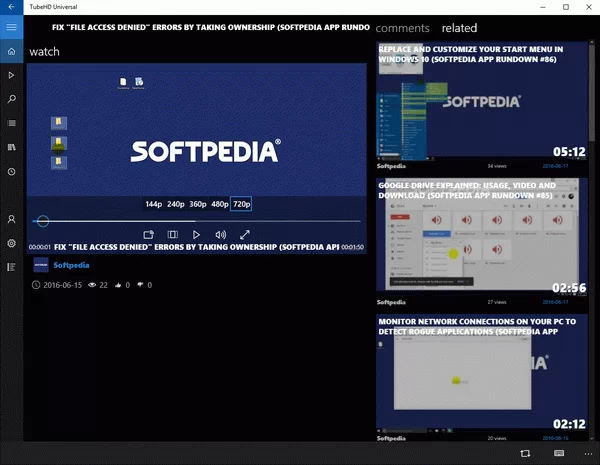Open the account user icon
The width and height of the screenshot is (600, 465).
tap(11, 219)
